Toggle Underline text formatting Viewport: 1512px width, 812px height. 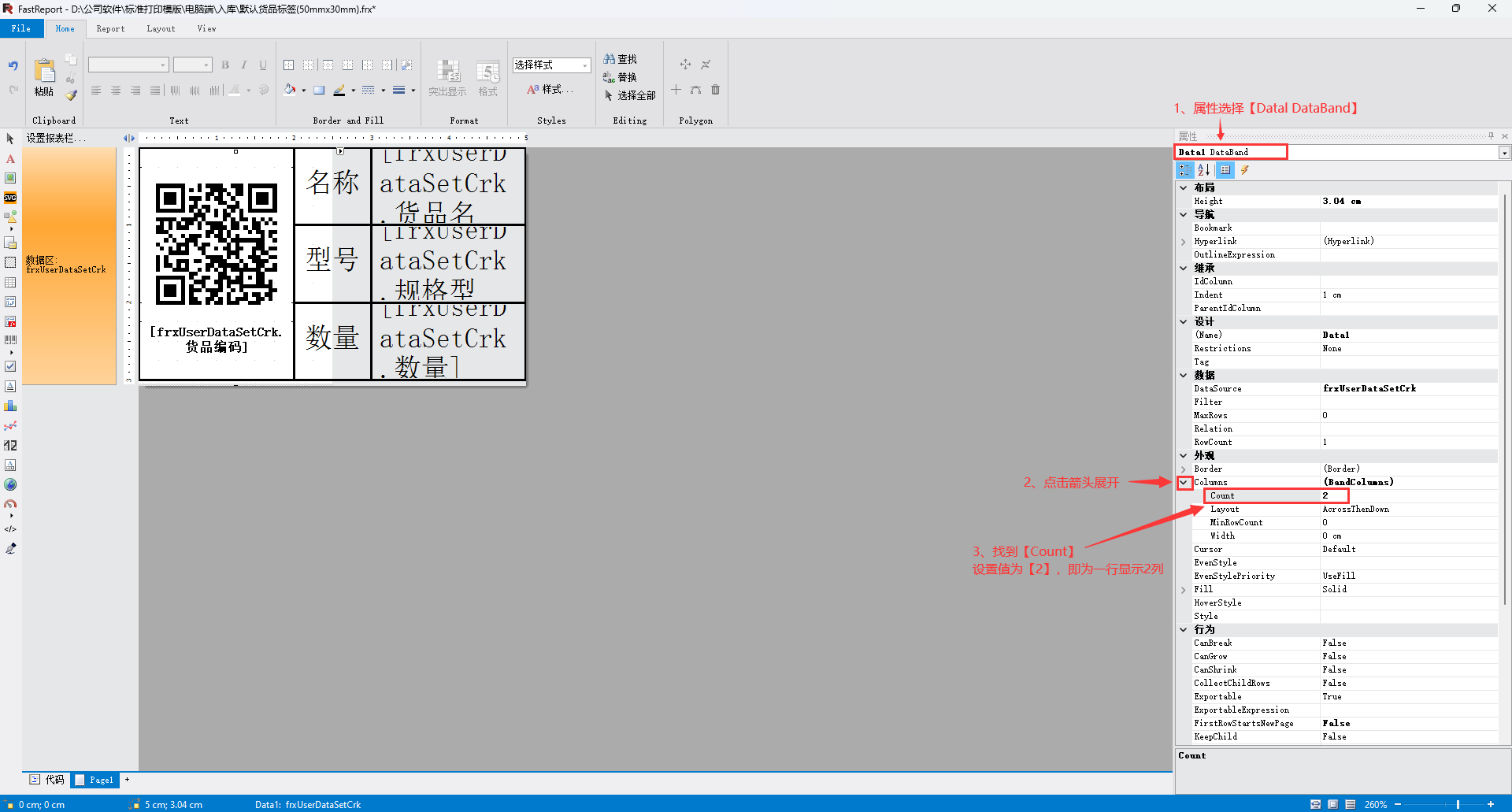tap(263, 65)
